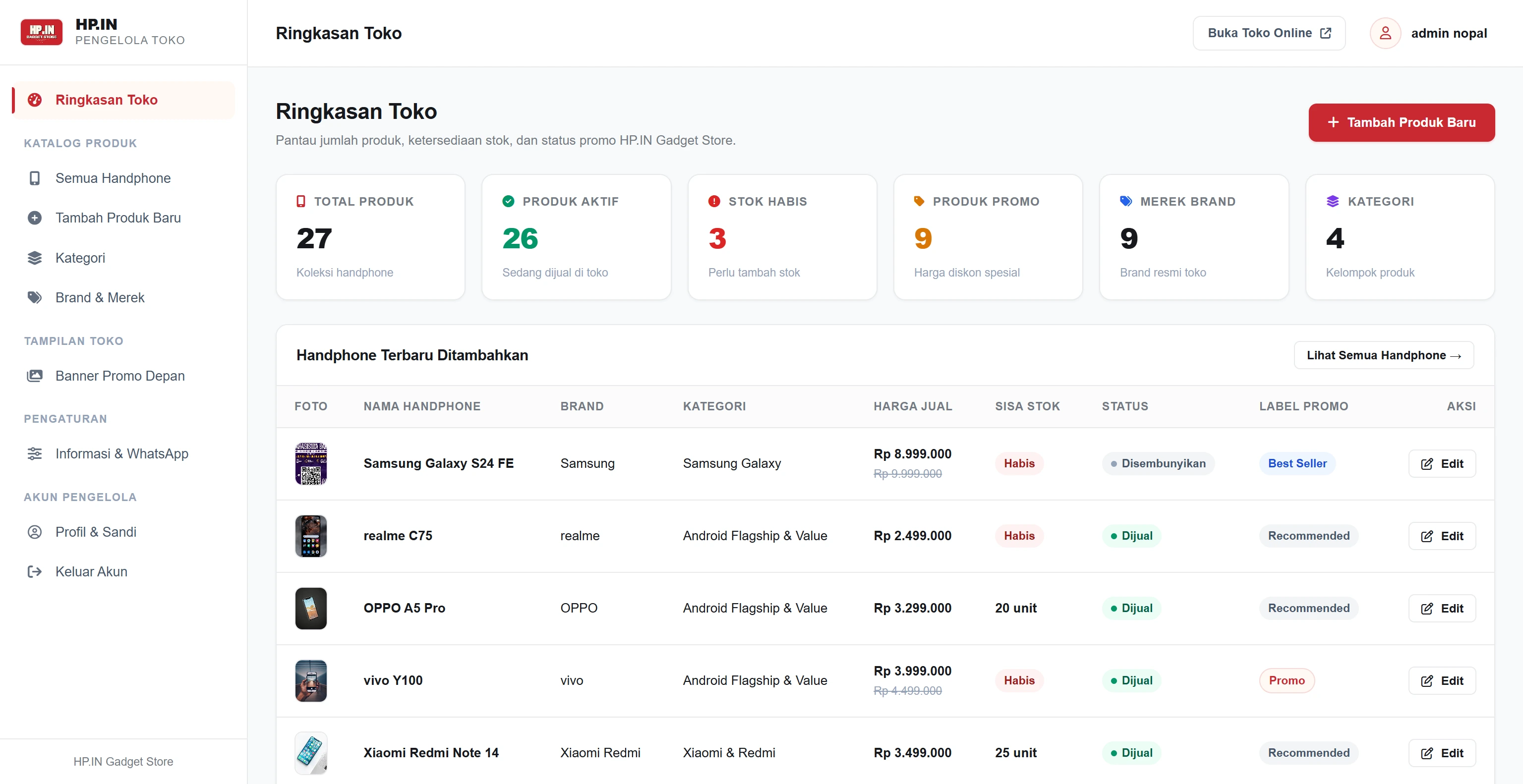1523x784 pixels.
Task: Click the Ringkasan Toko dashboard icon
Action: pyautogui.click(x=35, y=100)
